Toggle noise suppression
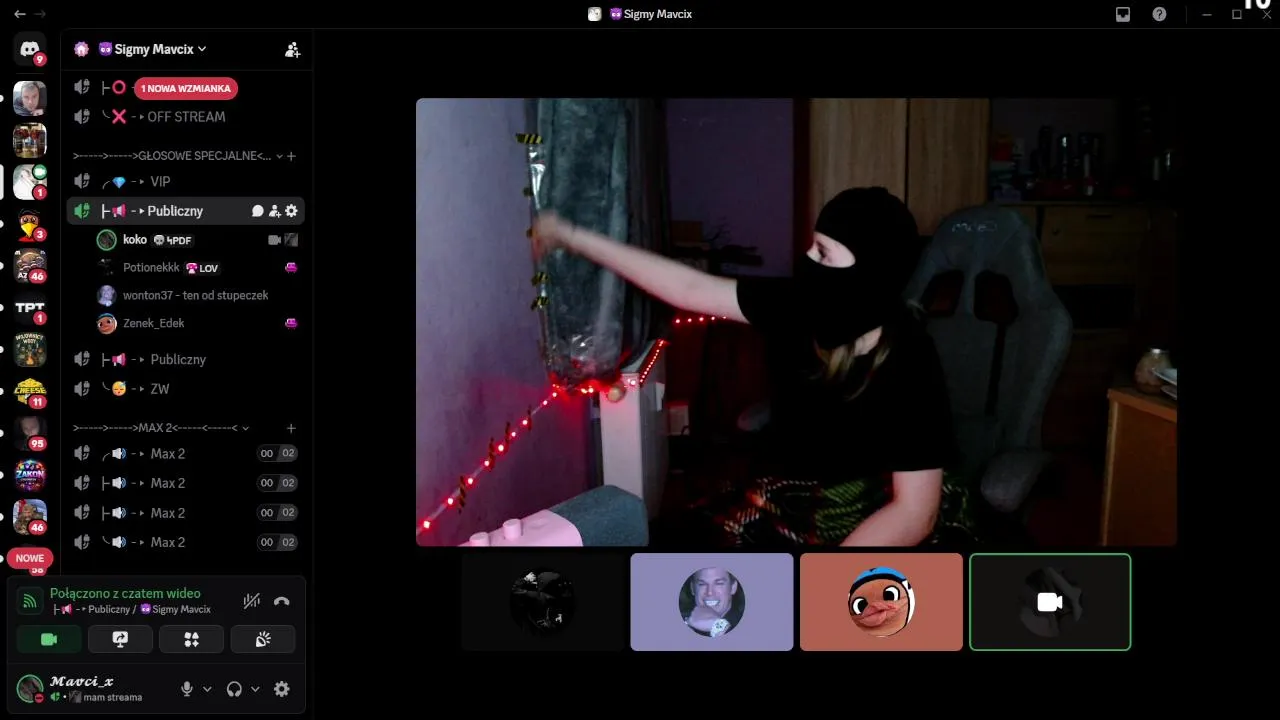The image size is (1280, 720). [252, 601]
